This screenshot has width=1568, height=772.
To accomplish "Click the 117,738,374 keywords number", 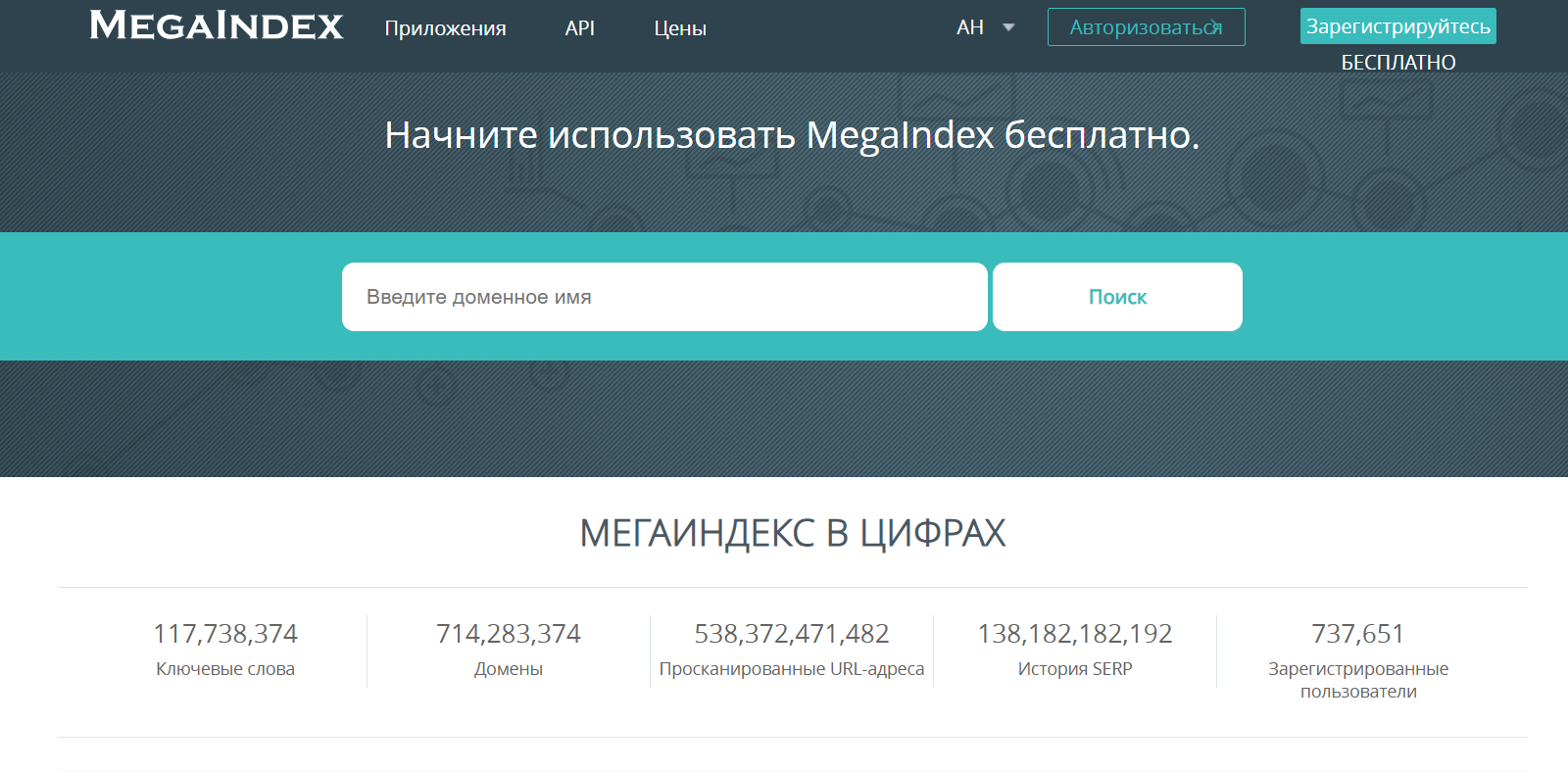I will click(x=225, y=634).
